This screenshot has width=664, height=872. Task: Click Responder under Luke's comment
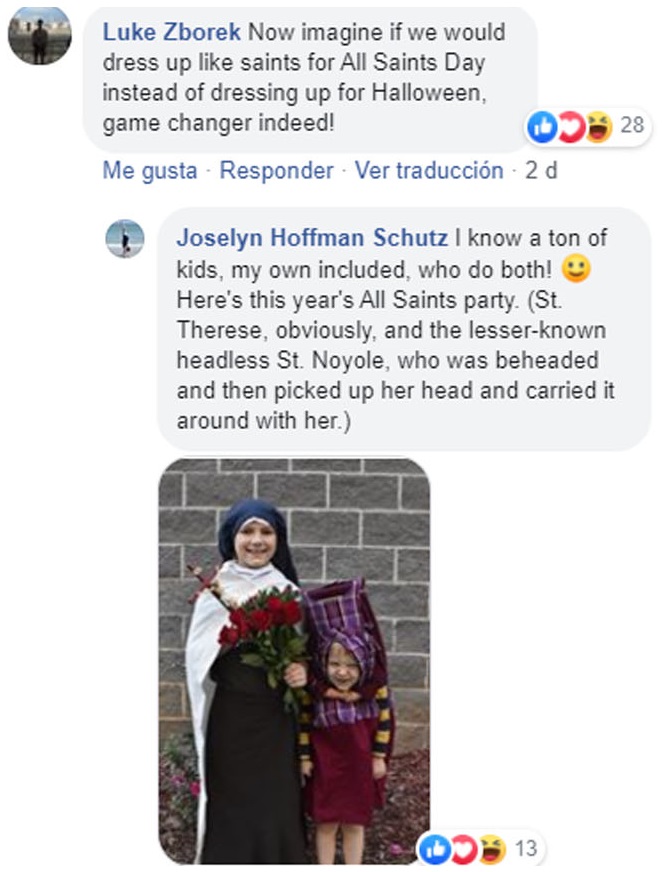click(x=276, y=170)
